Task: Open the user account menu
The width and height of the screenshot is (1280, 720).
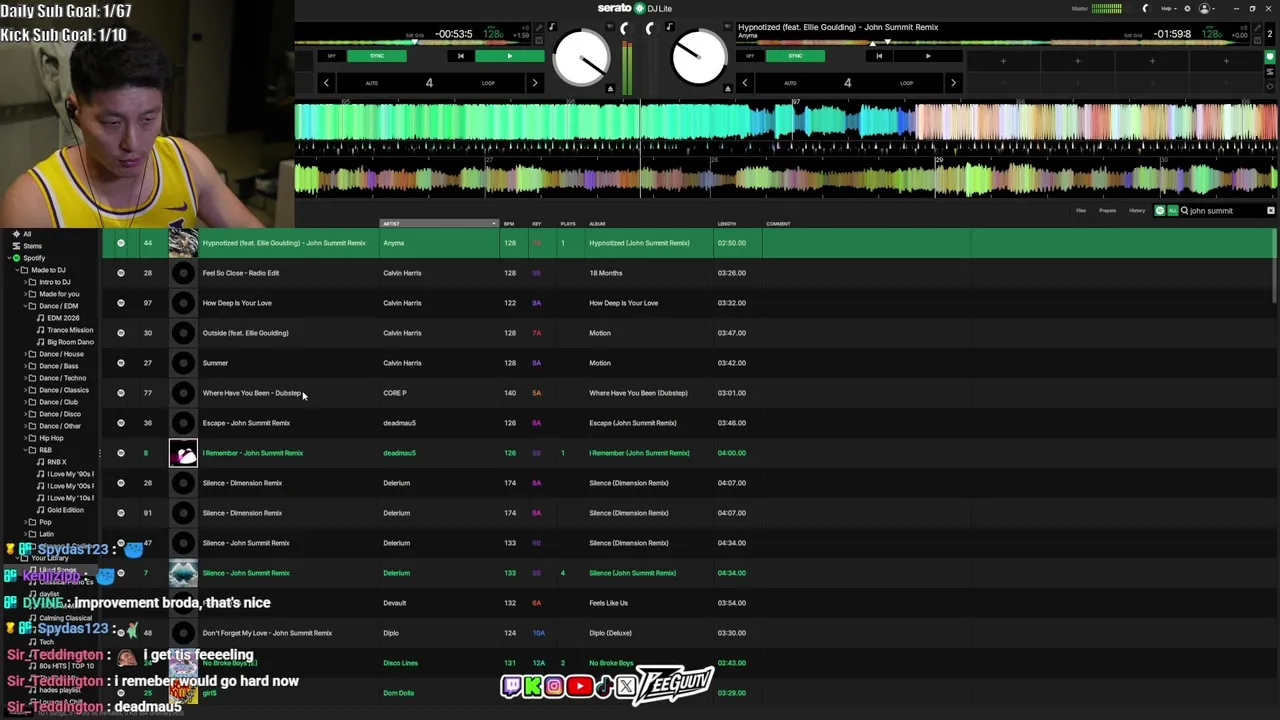Action: pyautogui.click(x=1205, y=8)
